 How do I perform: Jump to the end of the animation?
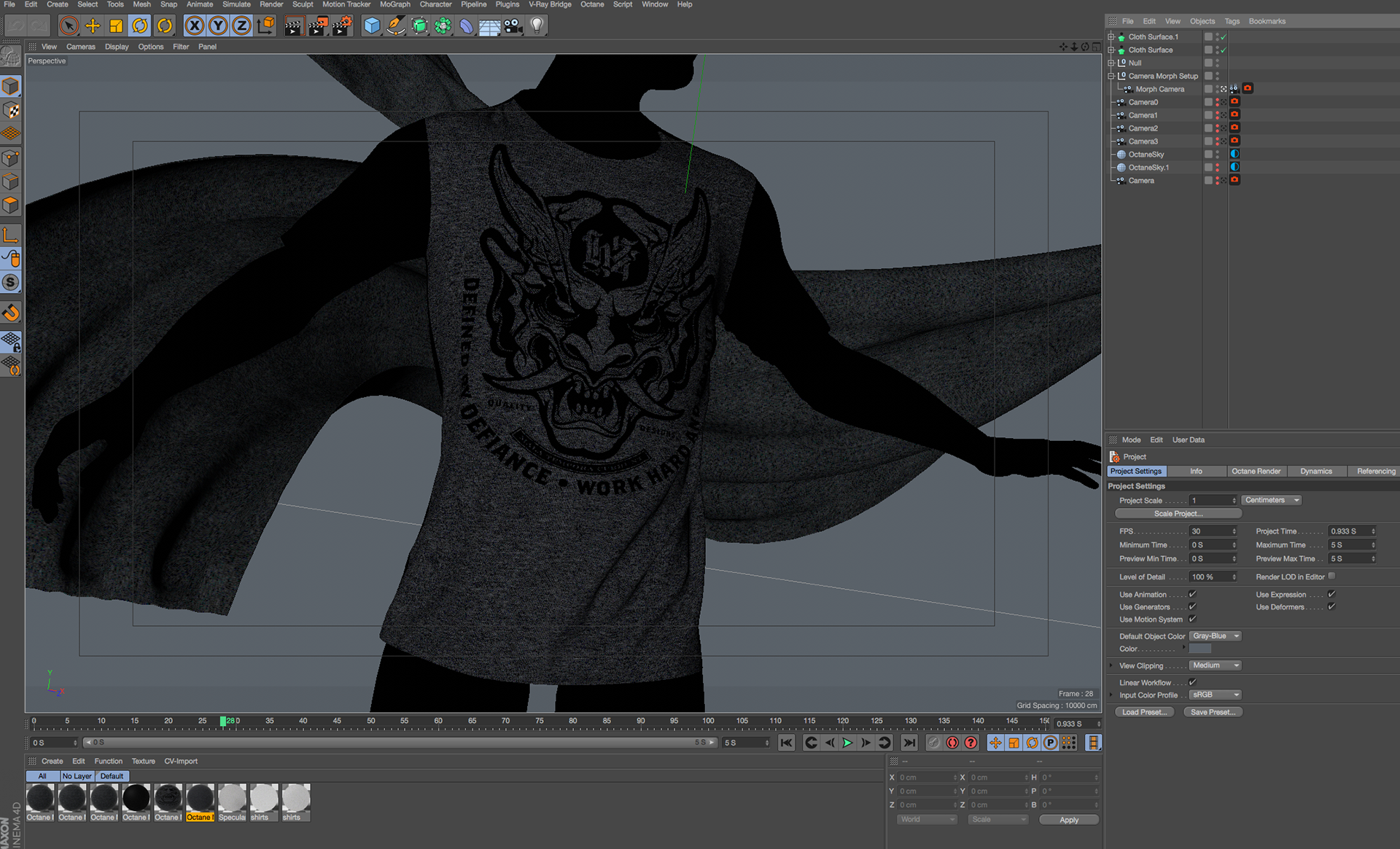(909, 743)
